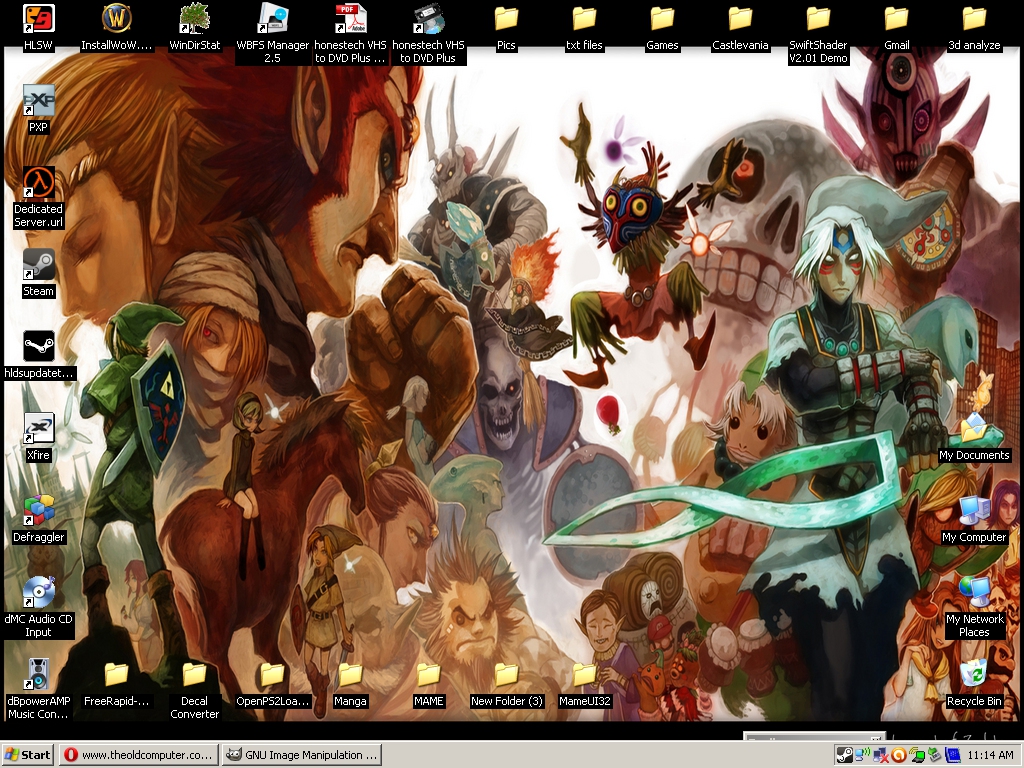Open the Recycle Bin
Viewport: 1024px width, 768px height.
click(974, 675)
